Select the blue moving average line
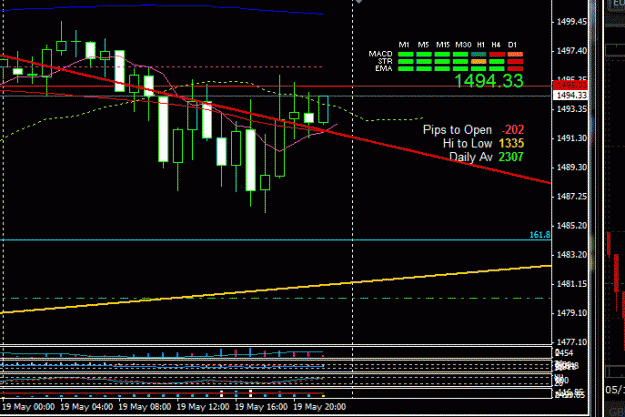The height and width of the screenshot is (417, 625). [x=161, y=6]
